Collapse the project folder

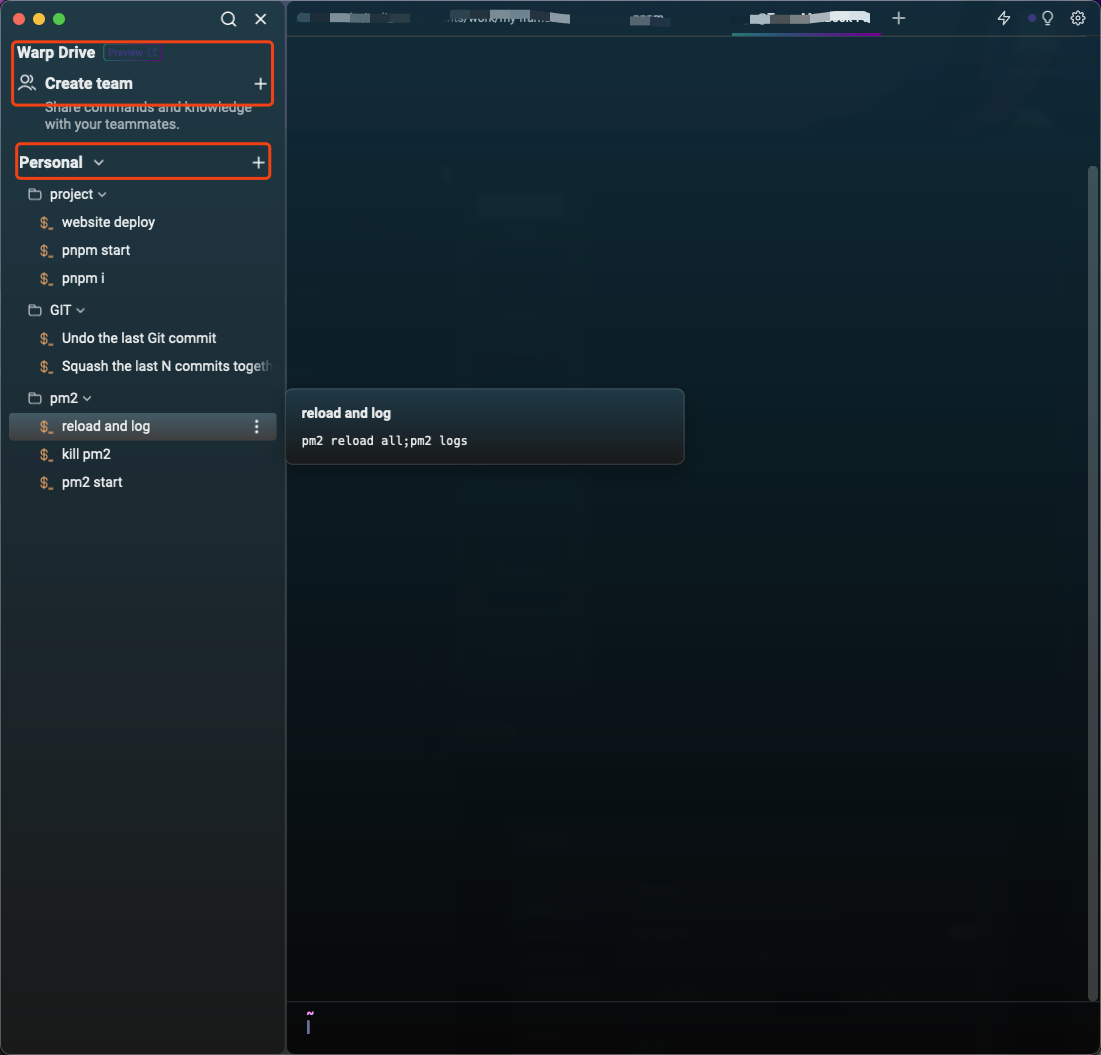tap(102, 195)
